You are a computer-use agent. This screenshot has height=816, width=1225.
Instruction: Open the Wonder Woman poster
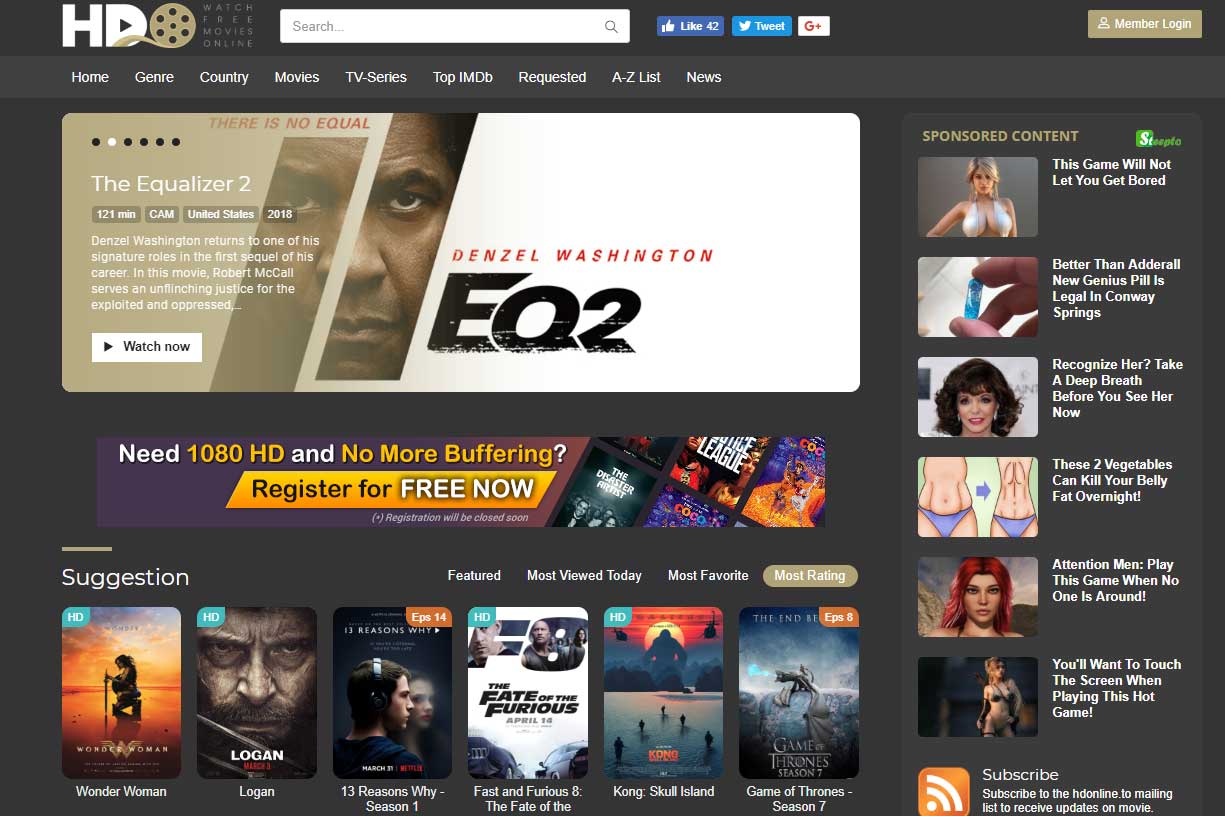[x=121, y=693]
